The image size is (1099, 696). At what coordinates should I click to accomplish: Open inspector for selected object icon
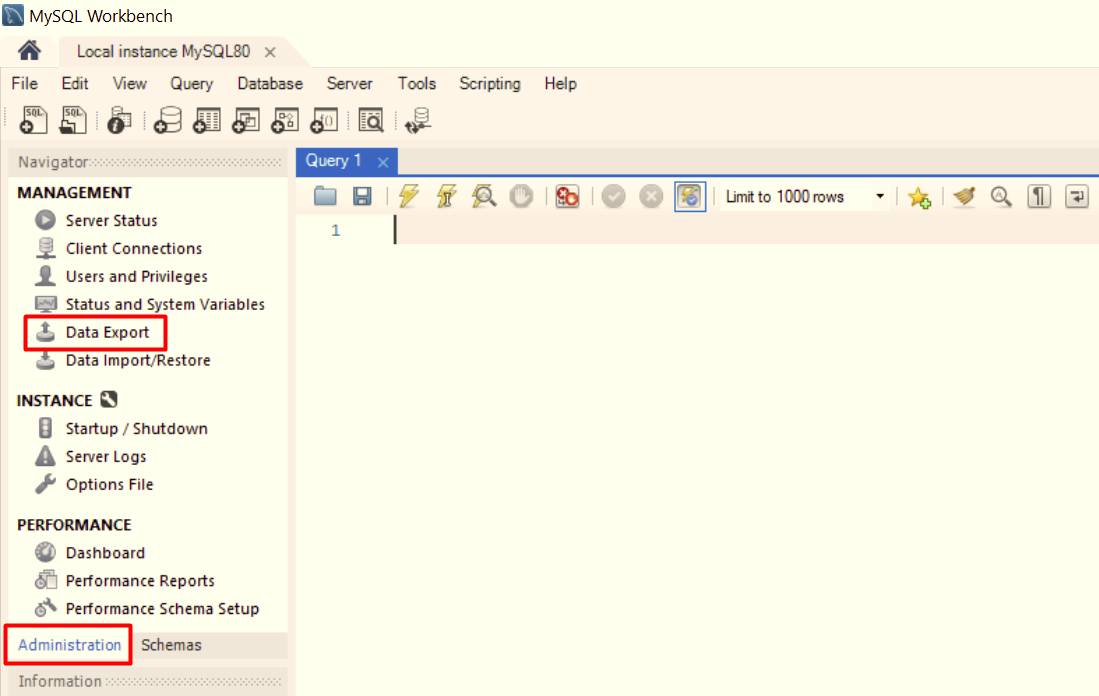click(x=120, y=120)
